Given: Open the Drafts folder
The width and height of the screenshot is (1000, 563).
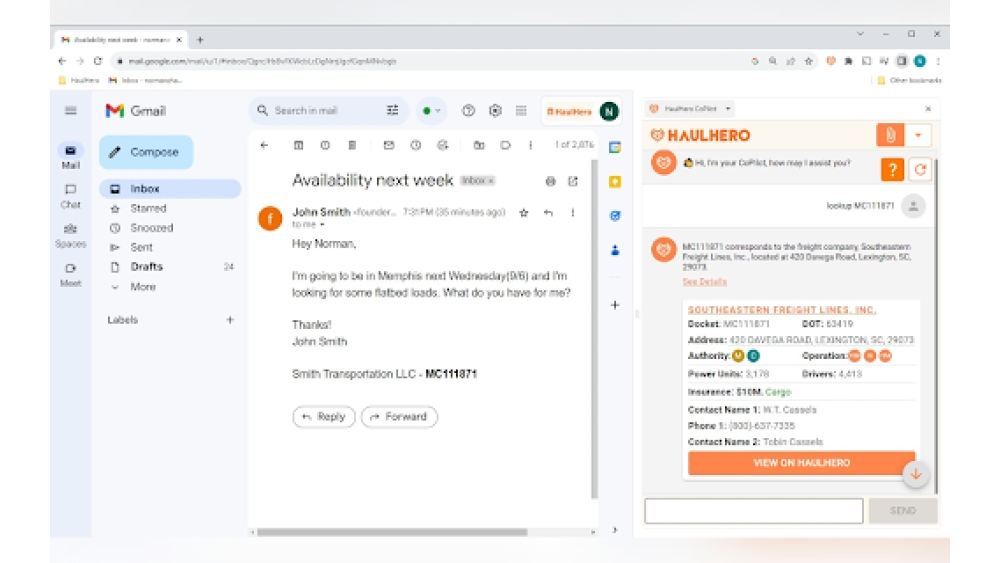Looking at the screenshot, I should point(146,267).
